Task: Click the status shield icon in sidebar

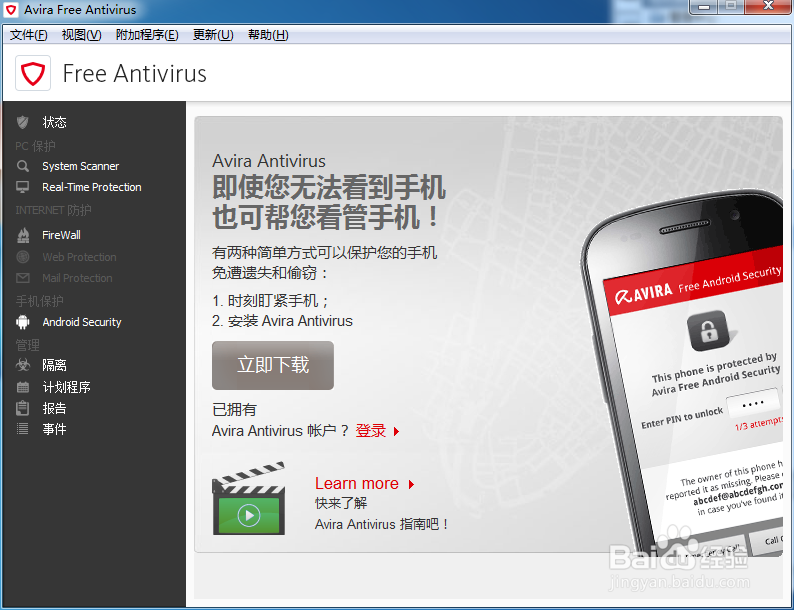Action: click(23, 122)
